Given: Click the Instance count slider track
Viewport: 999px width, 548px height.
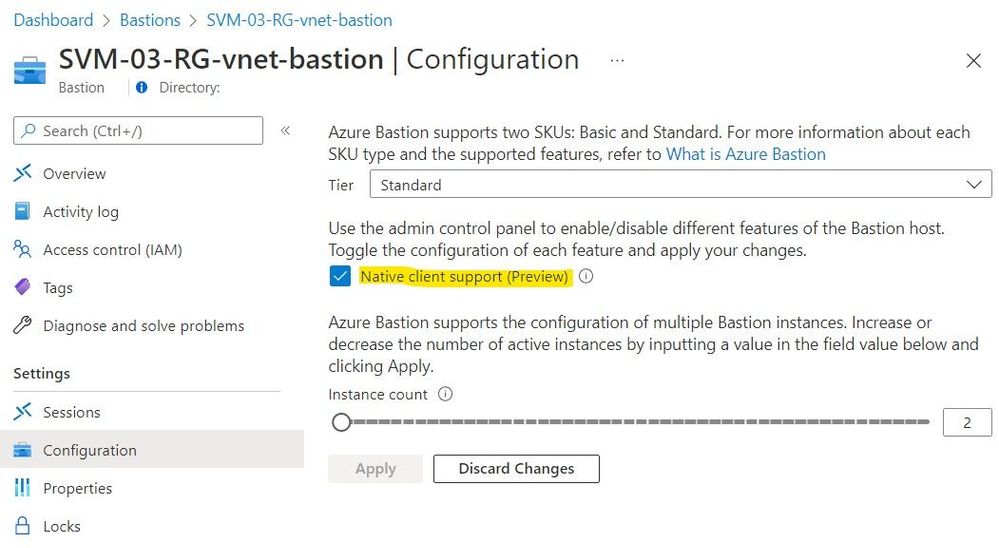Looking at the screenshot, I should pos(640,422).
